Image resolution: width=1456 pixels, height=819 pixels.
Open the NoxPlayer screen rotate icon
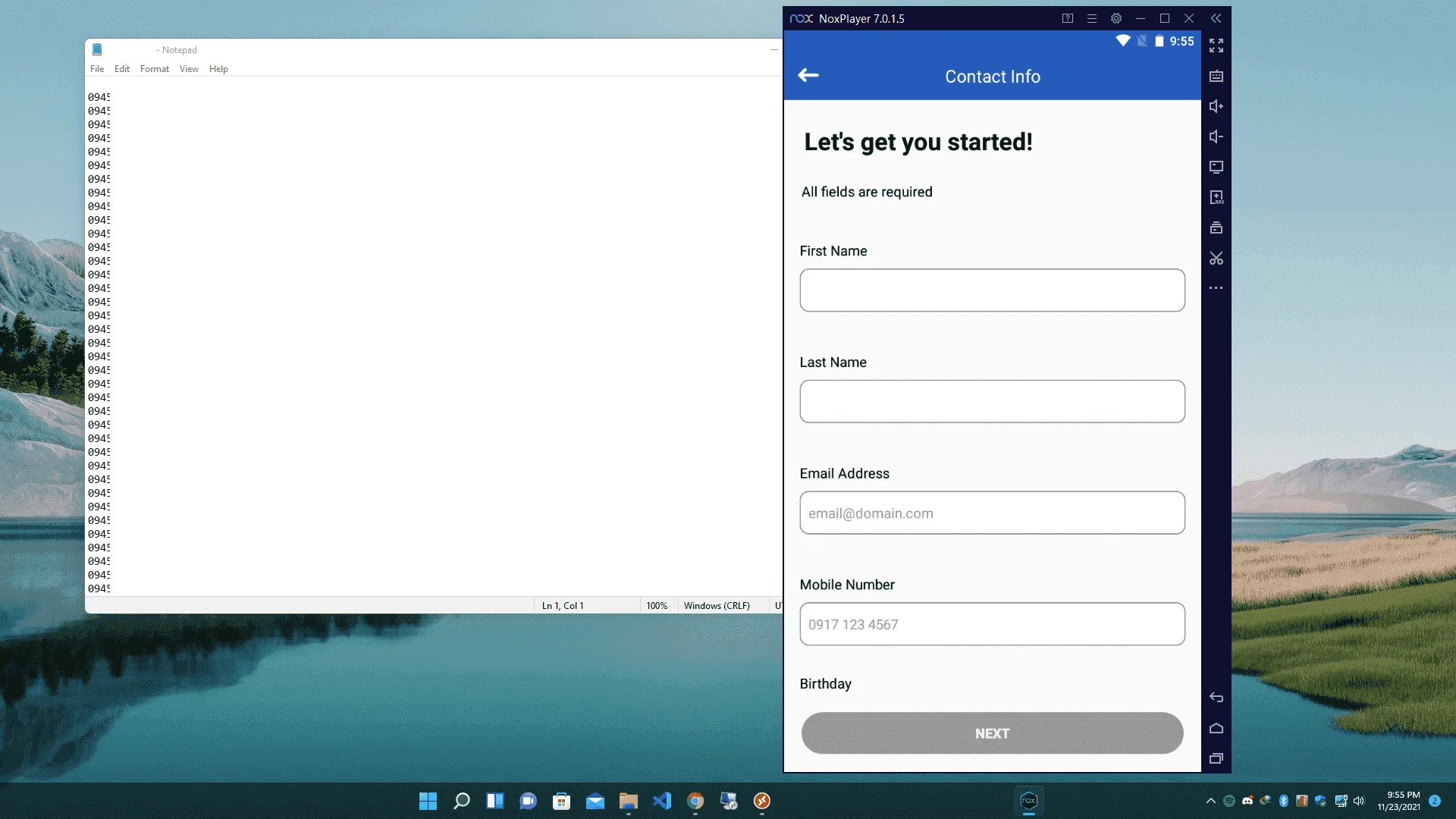coord(1216,167)
